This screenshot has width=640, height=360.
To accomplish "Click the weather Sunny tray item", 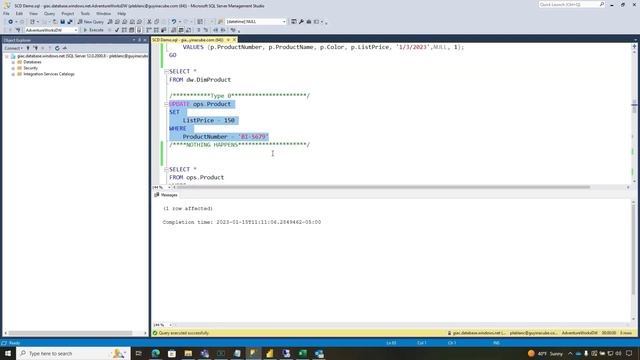I will point(545,353).
